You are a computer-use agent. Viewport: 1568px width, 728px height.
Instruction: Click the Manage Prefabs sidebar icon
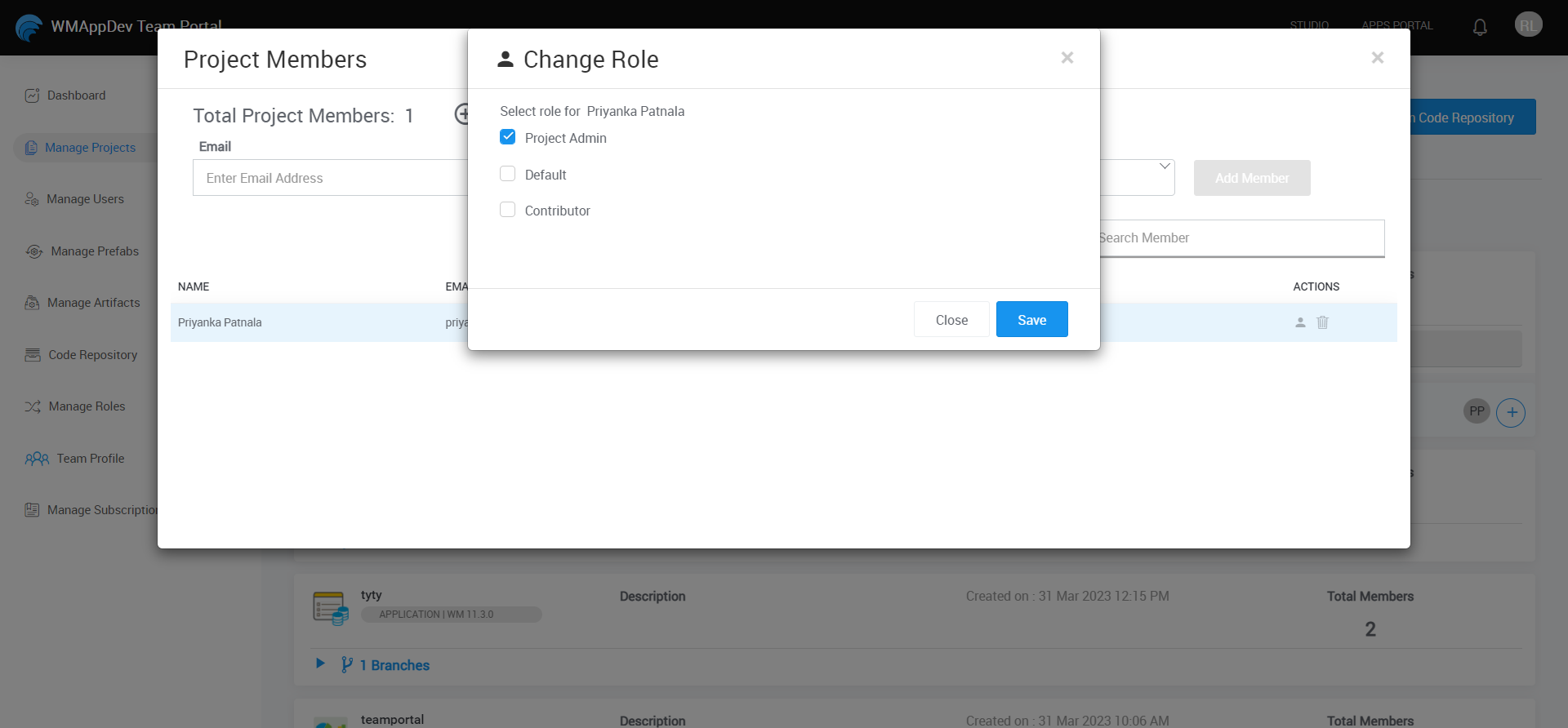(34, 251)
